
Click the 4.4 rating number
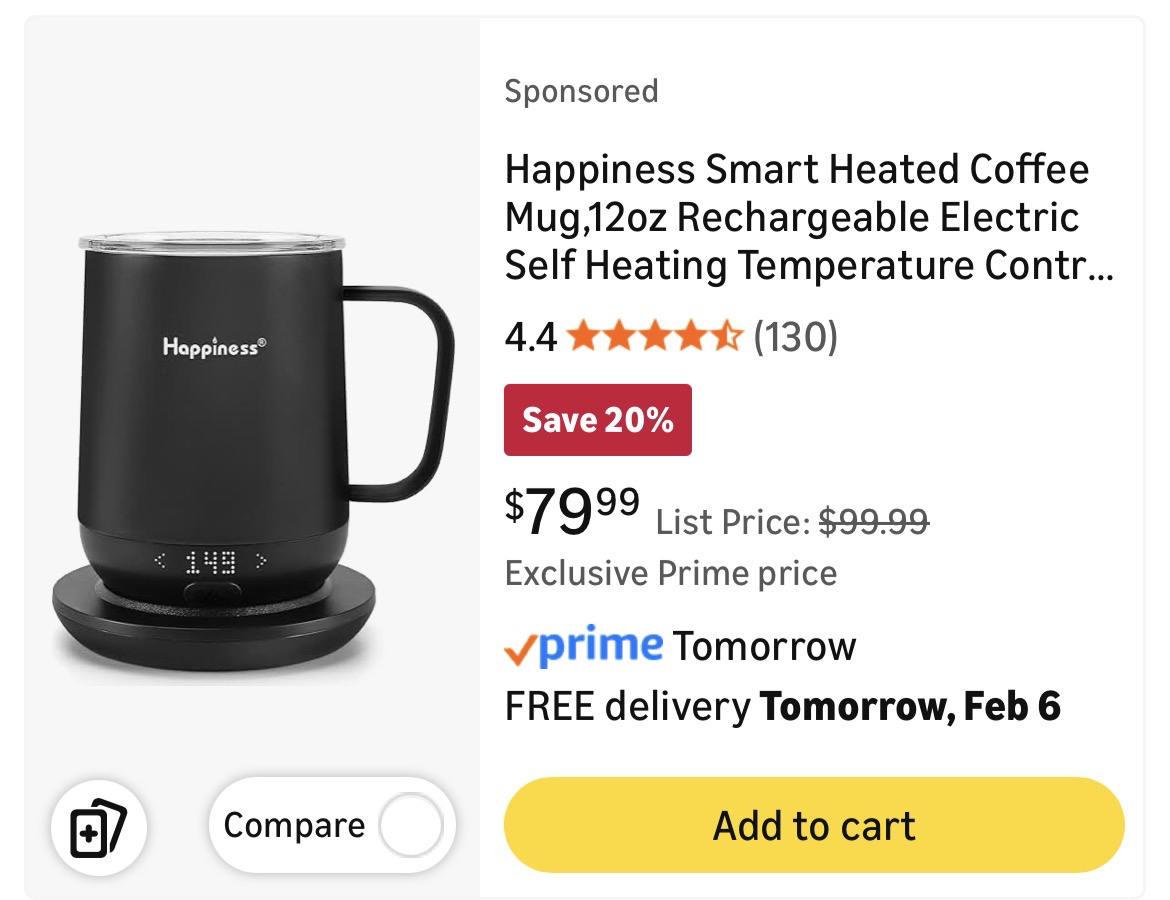coord(530,337)
